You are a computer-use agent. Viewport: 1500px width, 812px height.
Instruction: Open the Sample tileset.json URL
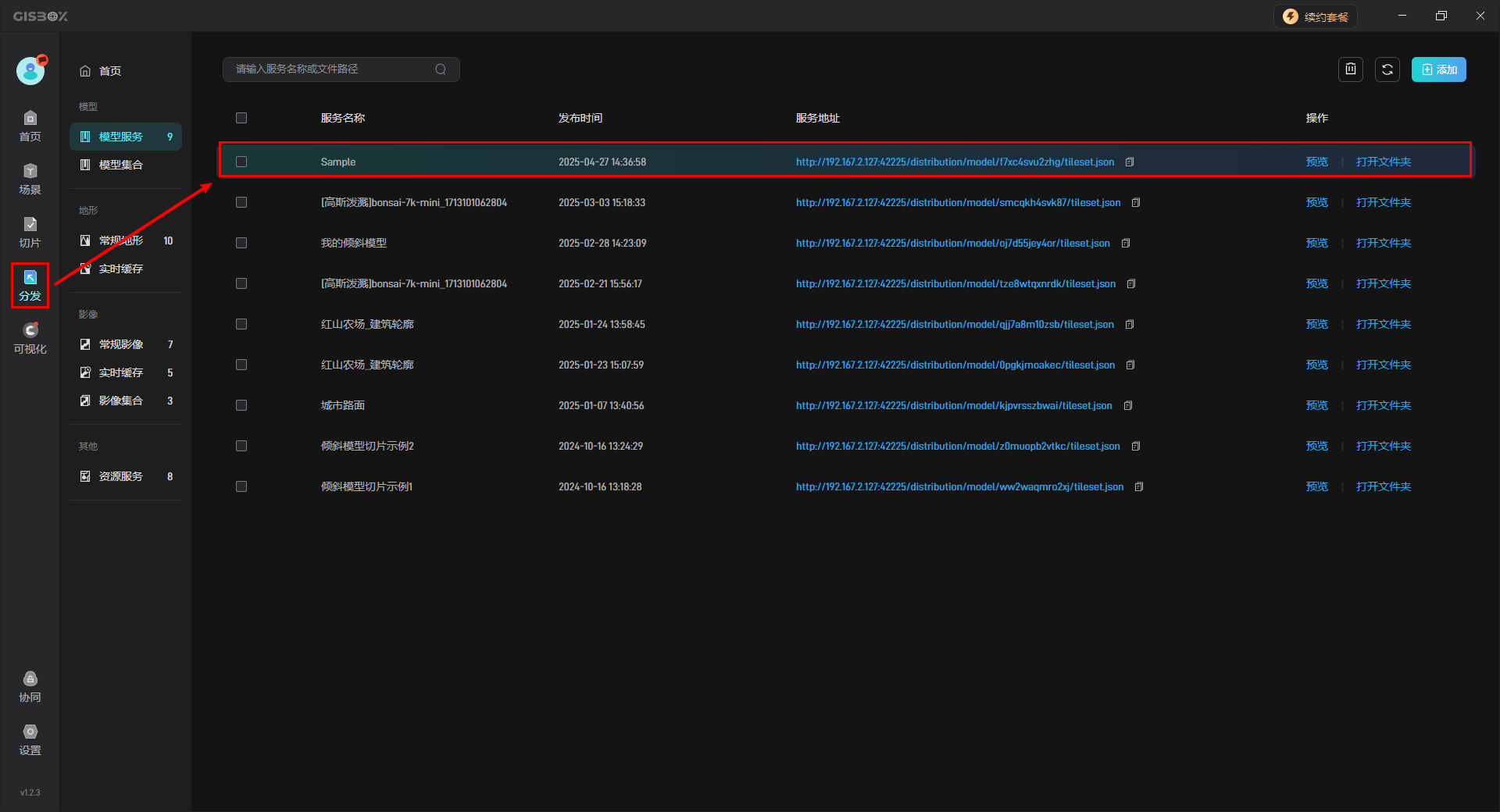955,162
